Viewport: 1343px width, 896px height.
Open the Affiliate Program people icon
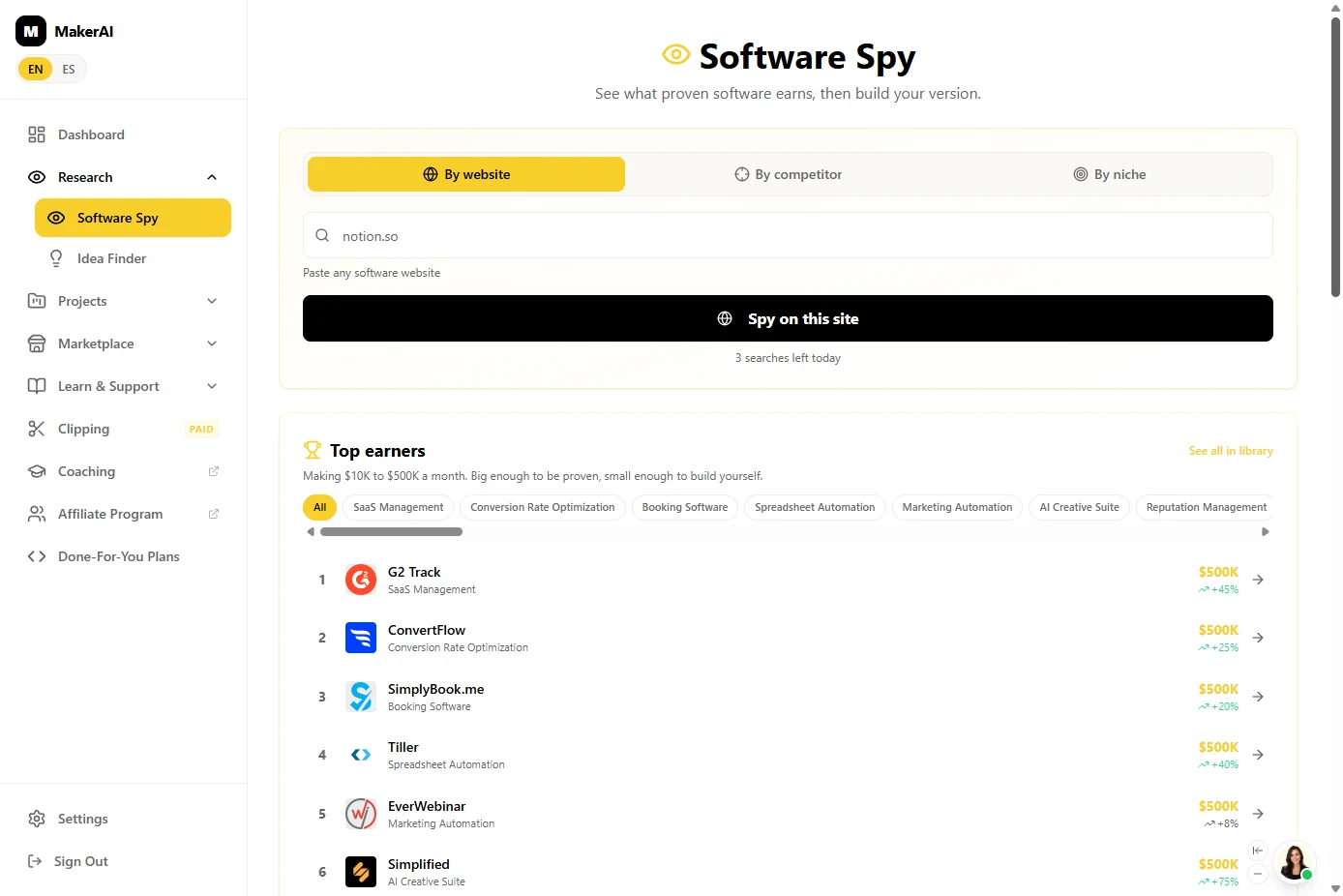37,514
